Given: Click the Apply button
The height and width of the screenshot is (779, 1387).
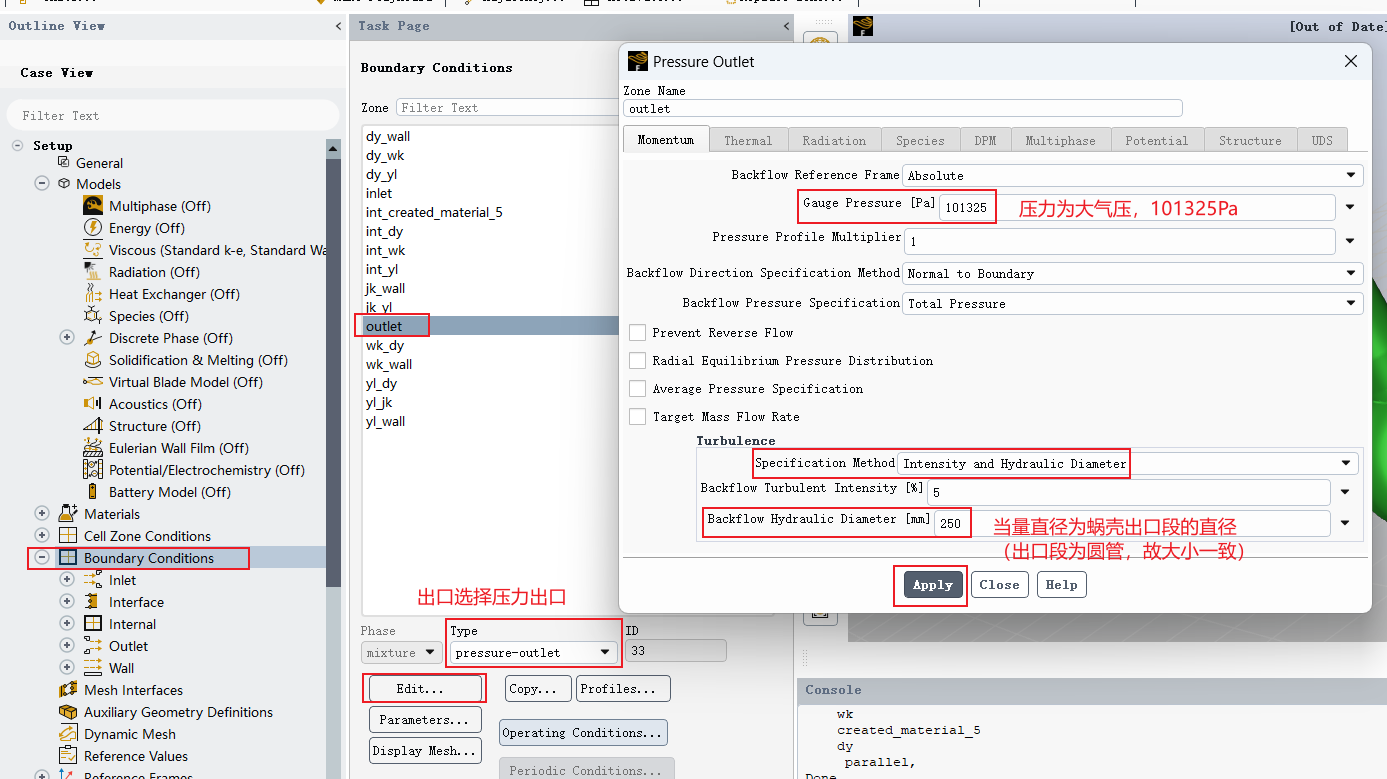Looking at the screenshot, I should pyautogui.click(x=933, y=585).
